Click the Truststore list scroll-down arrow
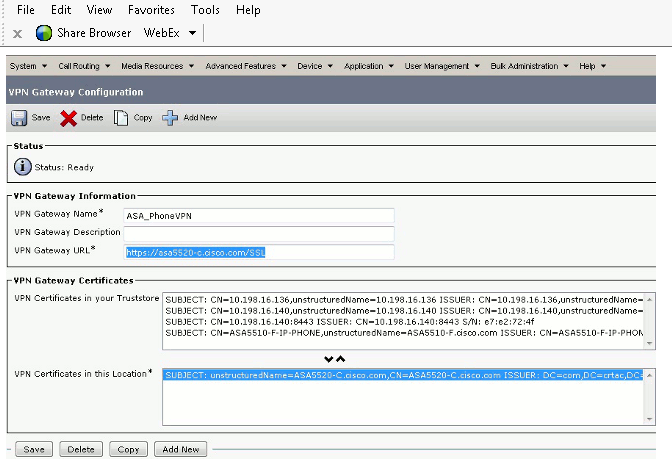Image resolution: width=672 pixels, height=471 pixels. coord(649,343)
